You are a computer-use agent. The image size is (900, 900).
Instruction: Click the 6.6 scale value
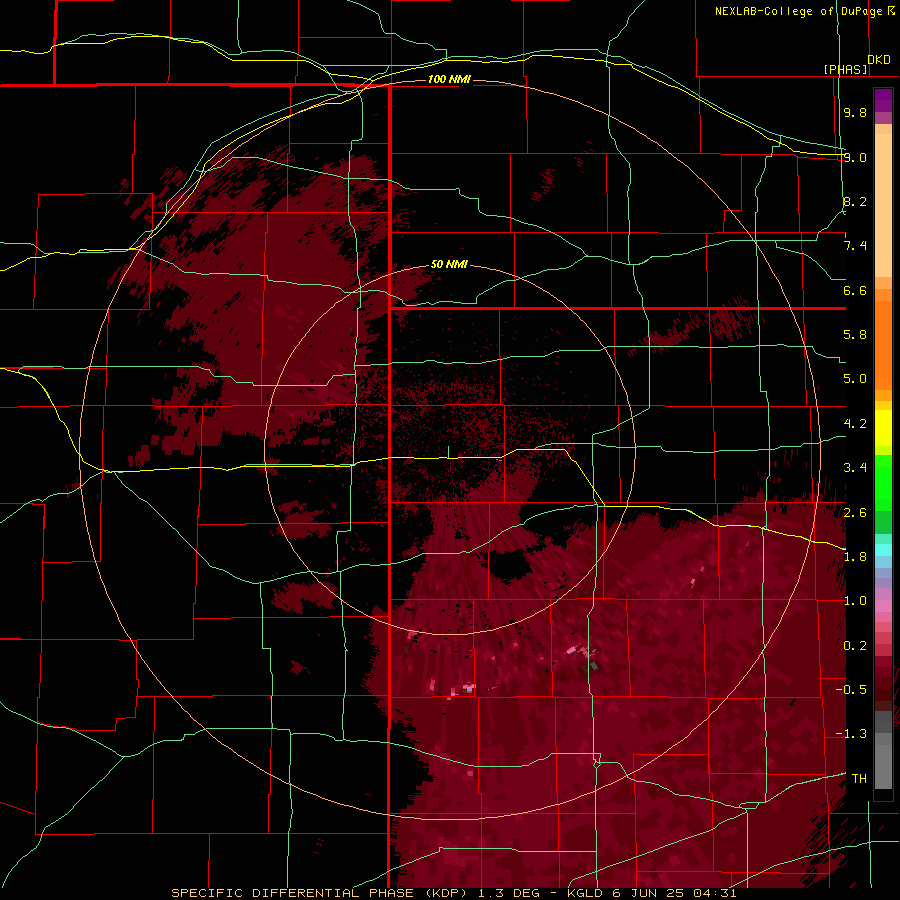855,290
